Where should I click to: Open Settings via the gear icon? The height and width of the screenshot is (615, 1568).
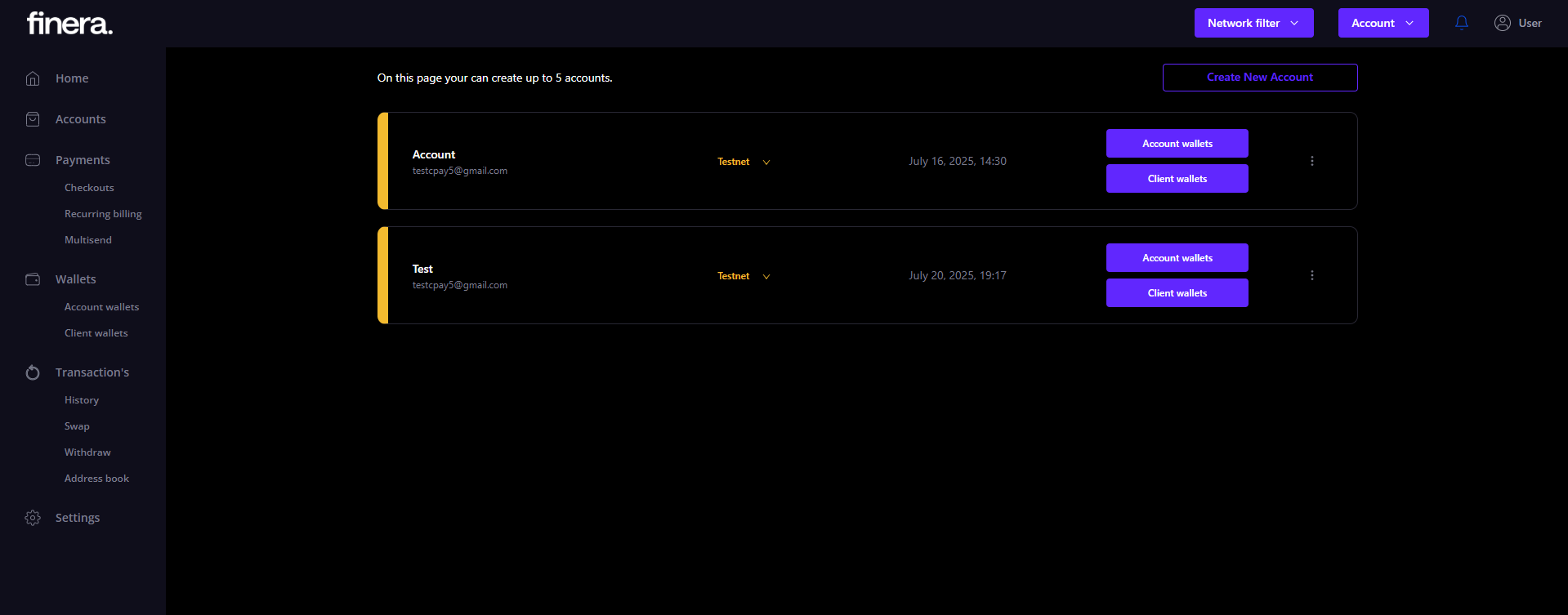coord(33,518)
